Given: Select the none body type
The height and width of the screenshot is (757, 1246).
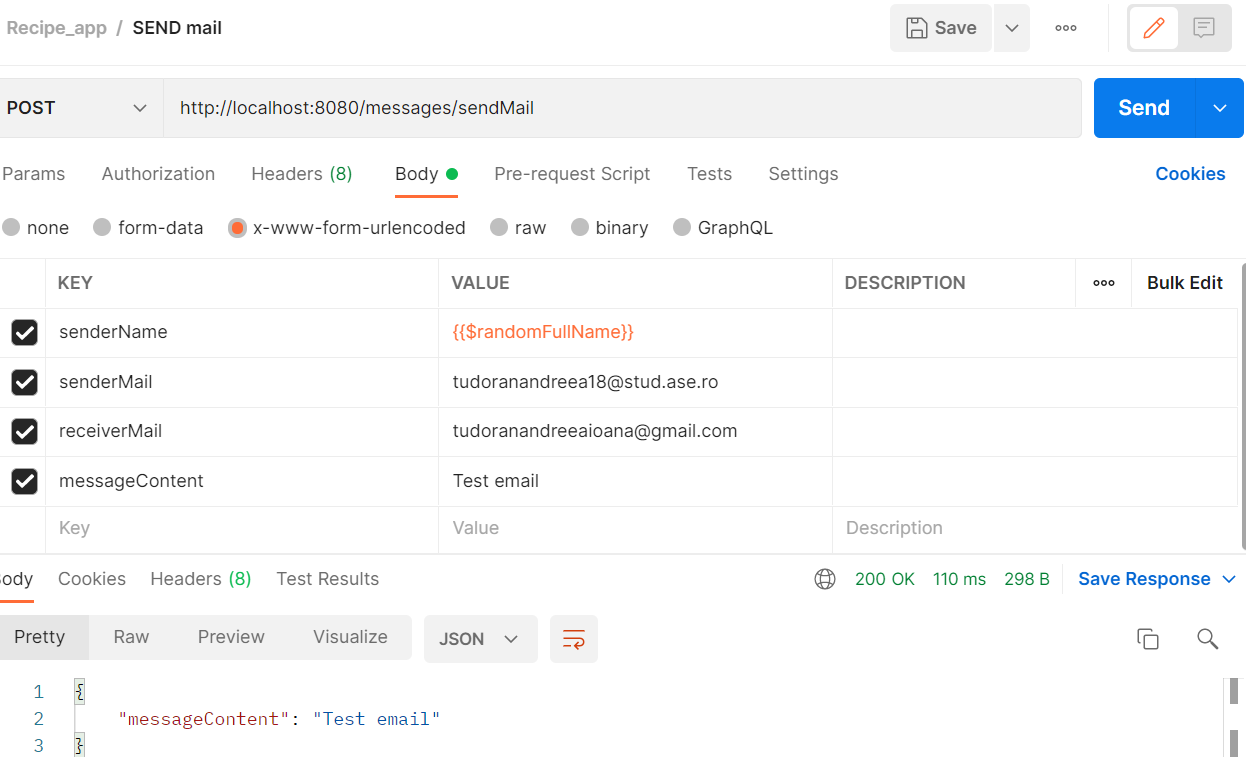Looking at the screenshot, I should tap(11, 228).
